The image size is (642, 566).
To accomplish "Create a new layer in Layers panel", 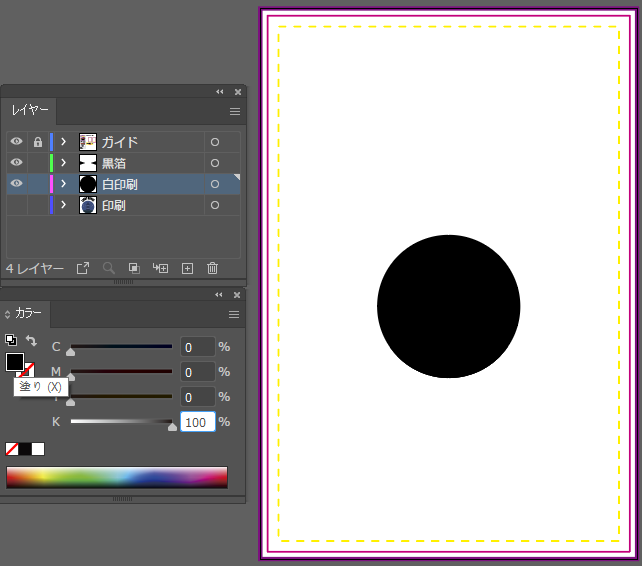I will point(187,268).
